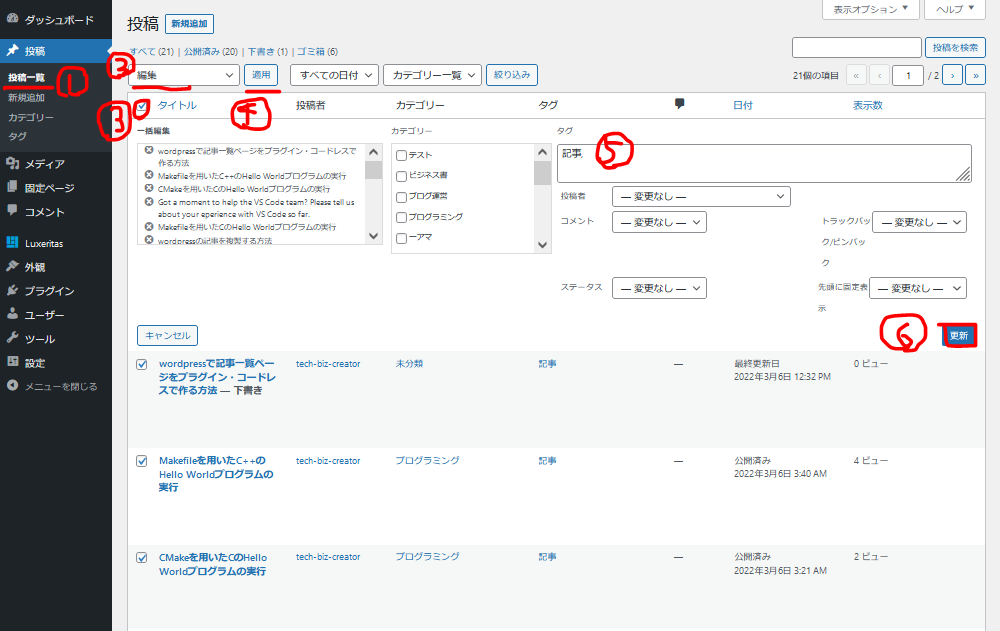
Task: Click the Luxeritas theme icon
Action: pyautogui.click(x=12, y=242)
